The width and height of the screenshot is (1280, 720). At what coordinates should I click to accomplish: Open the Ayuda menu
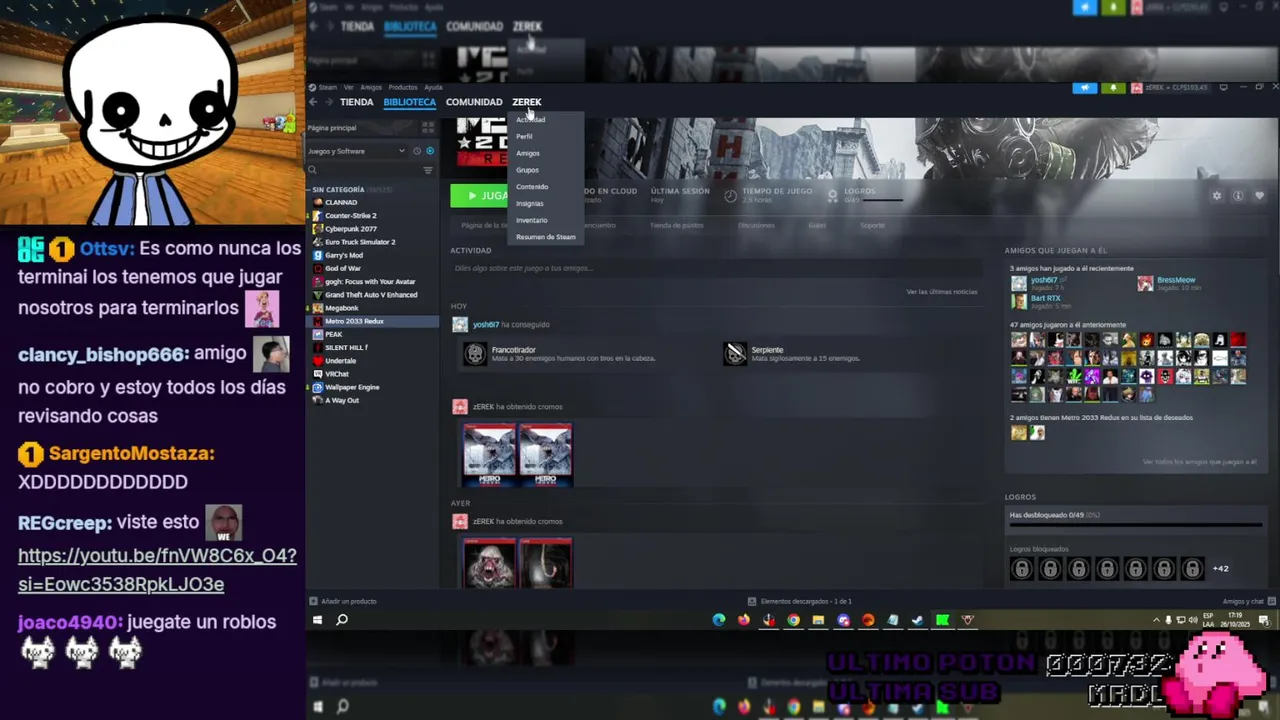click(x=433, y=87)
